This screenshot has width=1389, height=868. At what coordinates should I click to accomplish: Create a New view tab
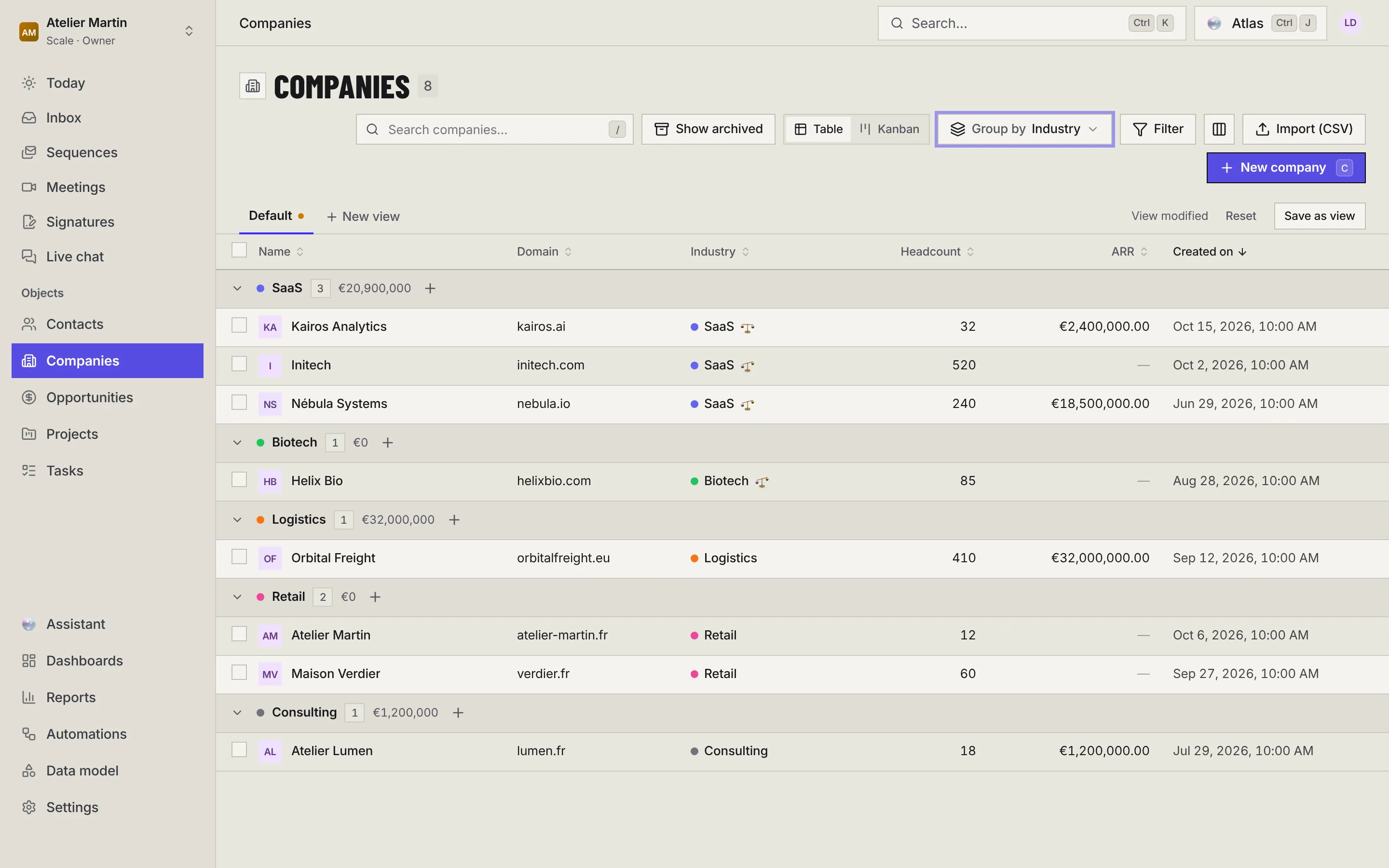pos(363,217)
